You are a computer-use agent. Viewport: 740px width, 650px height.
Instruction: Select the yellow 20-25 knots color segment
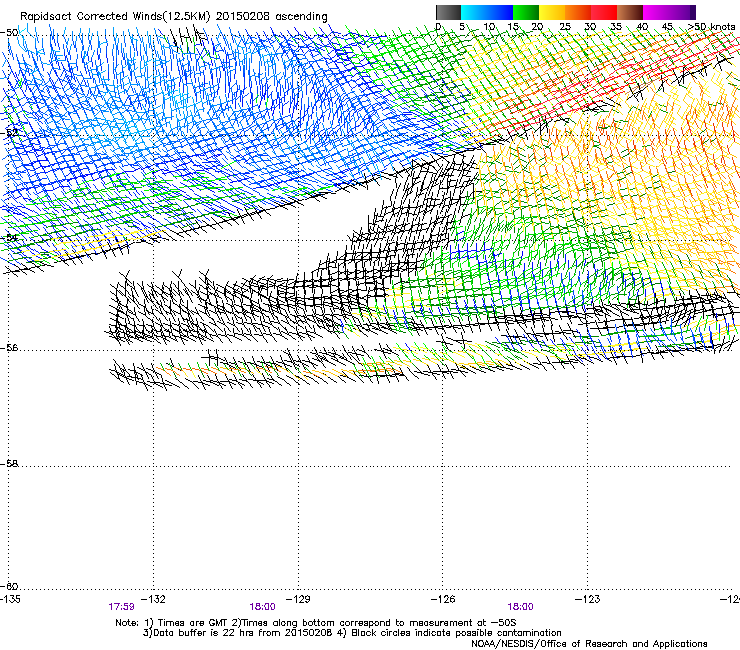pos(552,12)
